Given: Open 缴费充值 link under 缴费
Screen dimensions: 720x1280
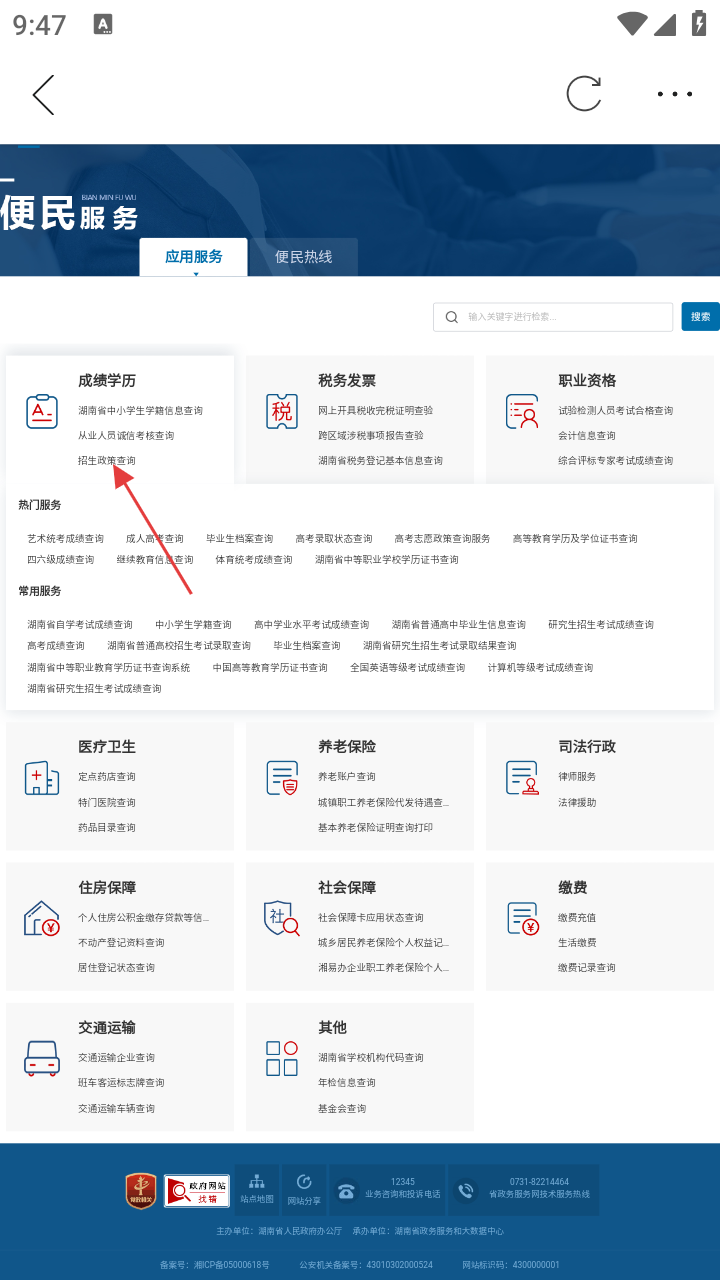Looking at the screenshot, I should click(x=577, y=918).
